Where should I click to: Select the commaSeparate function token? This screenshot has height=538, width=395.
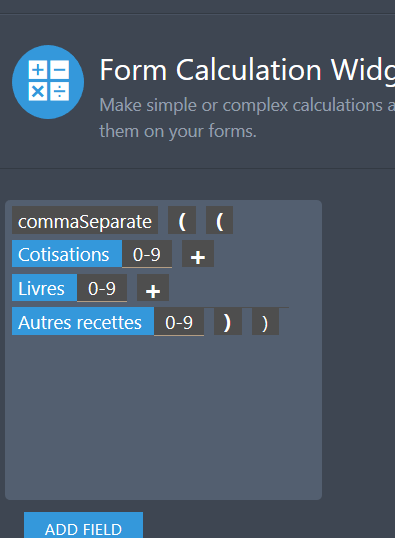[x=85, y=220]
